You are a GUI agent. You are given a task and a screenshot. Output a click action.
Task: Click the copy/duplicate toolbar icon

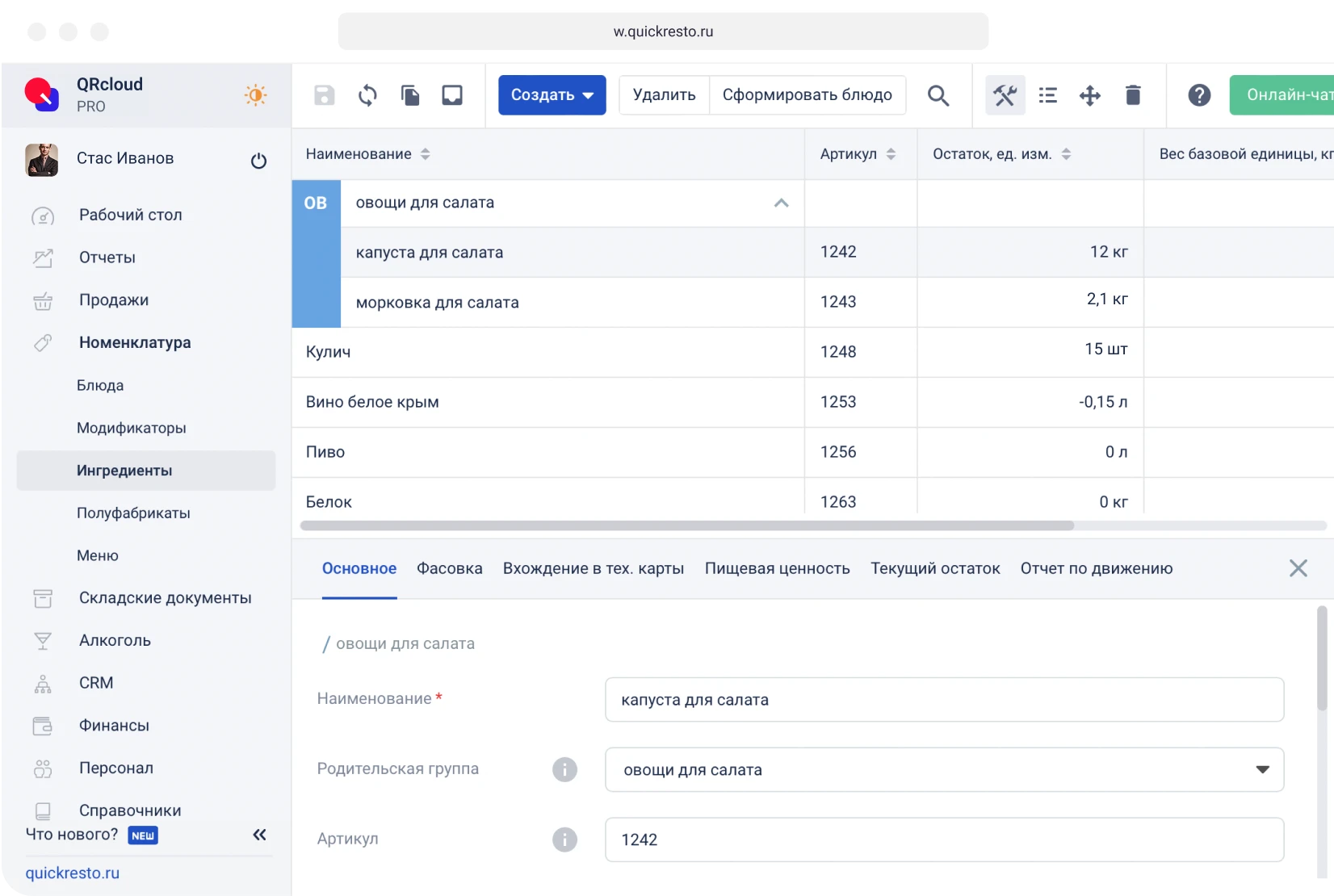click(409, 94)
